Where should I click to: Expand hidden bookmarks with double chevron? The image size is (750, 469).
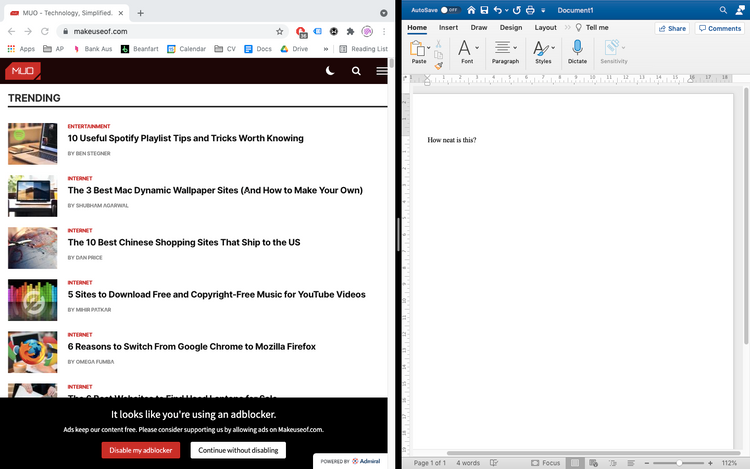tap(326, 49)
